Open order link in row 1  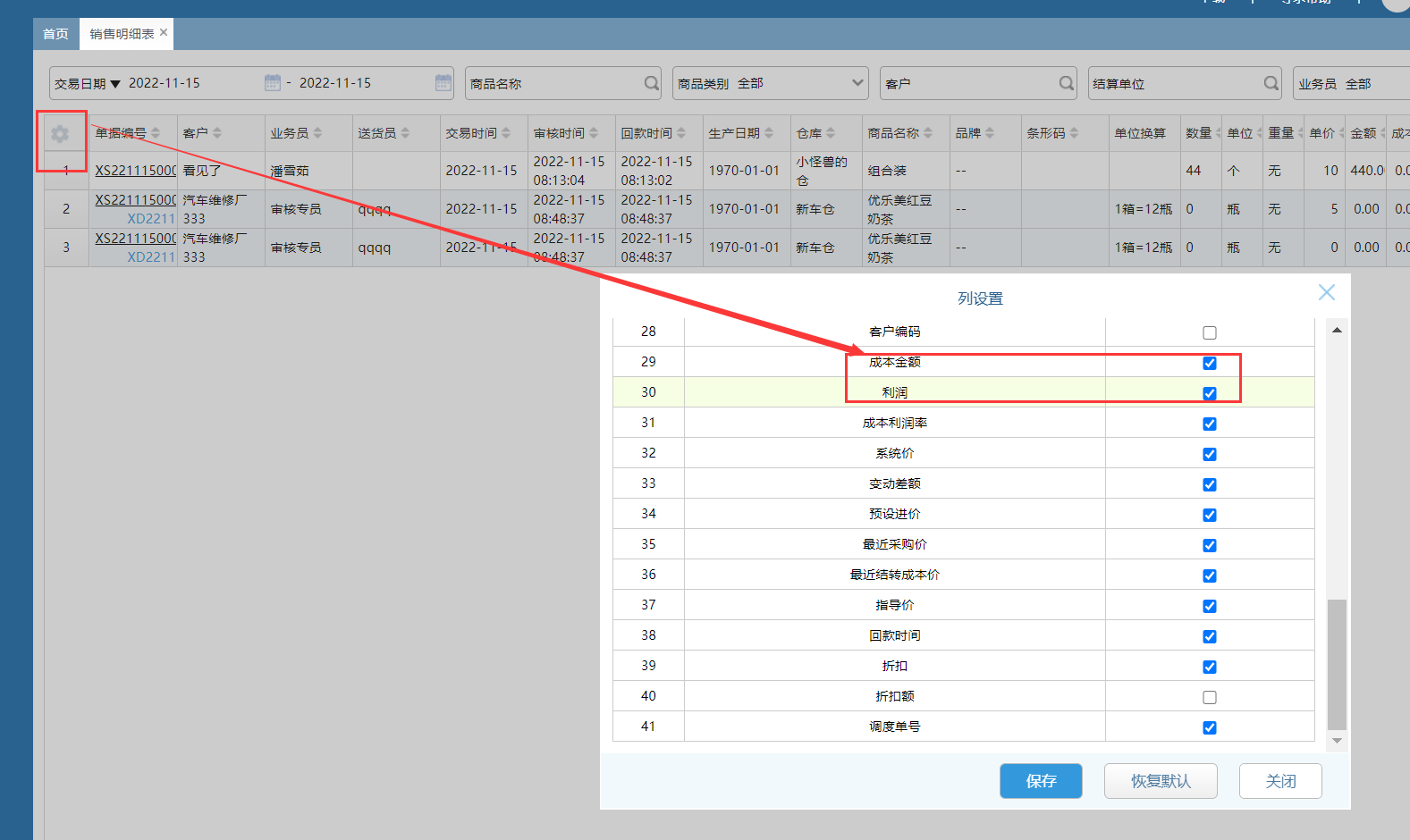click(x=136, y=170)
